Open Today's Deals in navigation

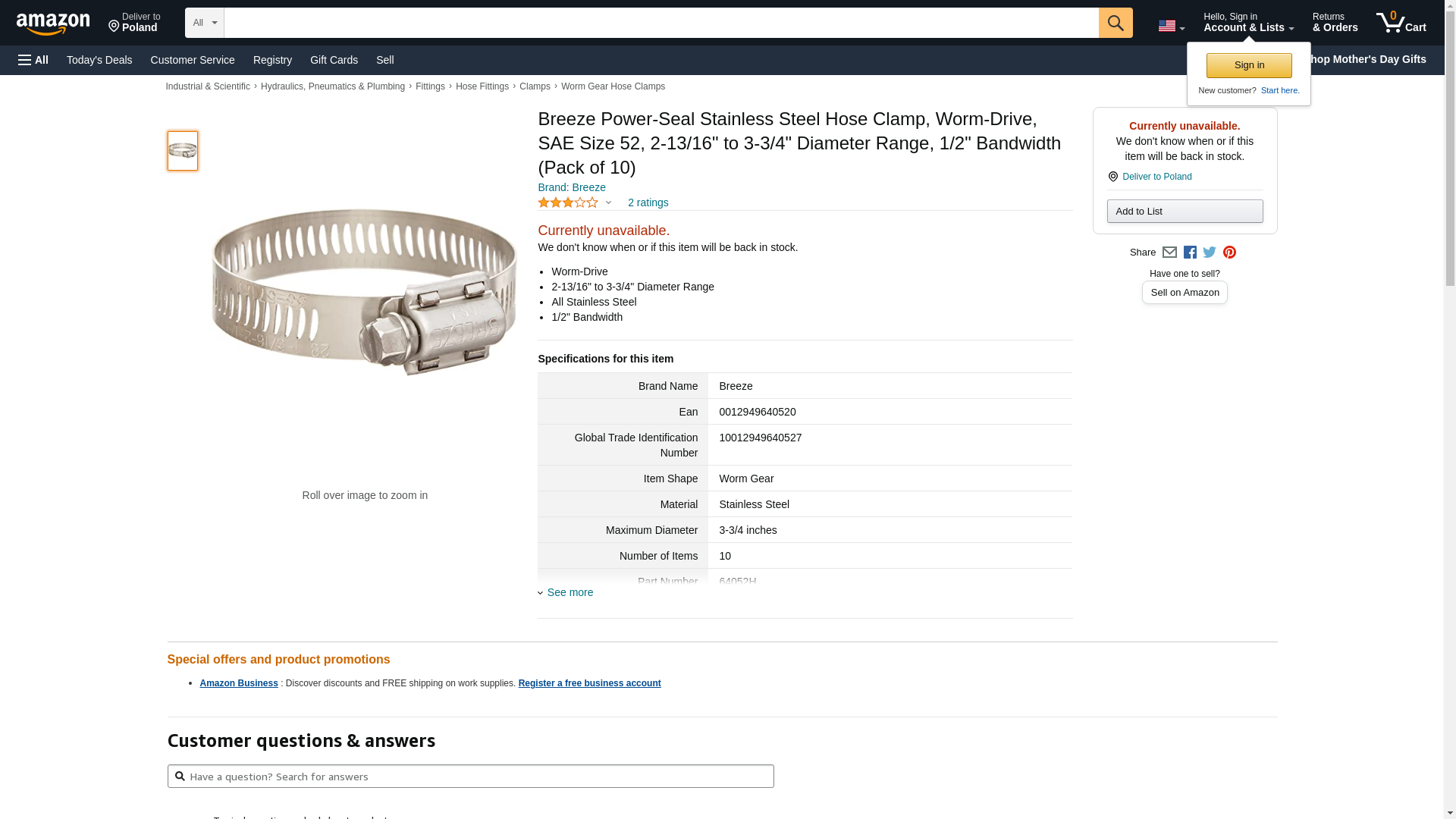pos(99,60)
